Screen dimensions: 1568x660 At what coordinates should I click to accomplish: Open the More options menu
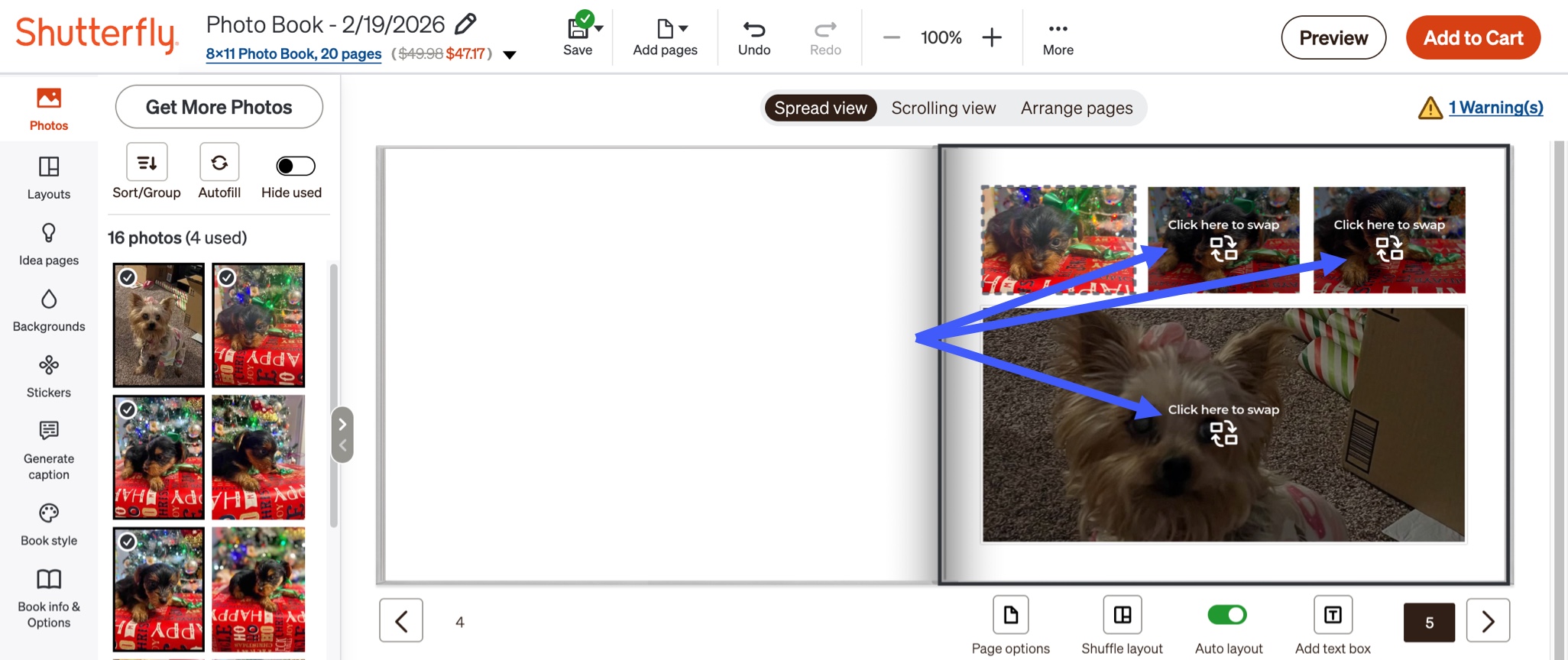click(1058, 37)
